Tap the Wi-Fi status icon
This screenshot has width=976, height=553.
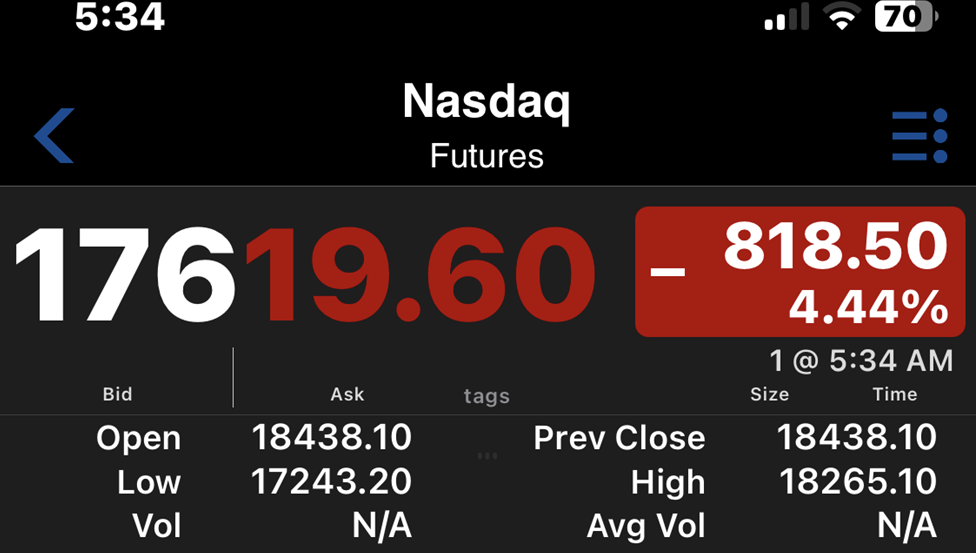tap(842, 16)
